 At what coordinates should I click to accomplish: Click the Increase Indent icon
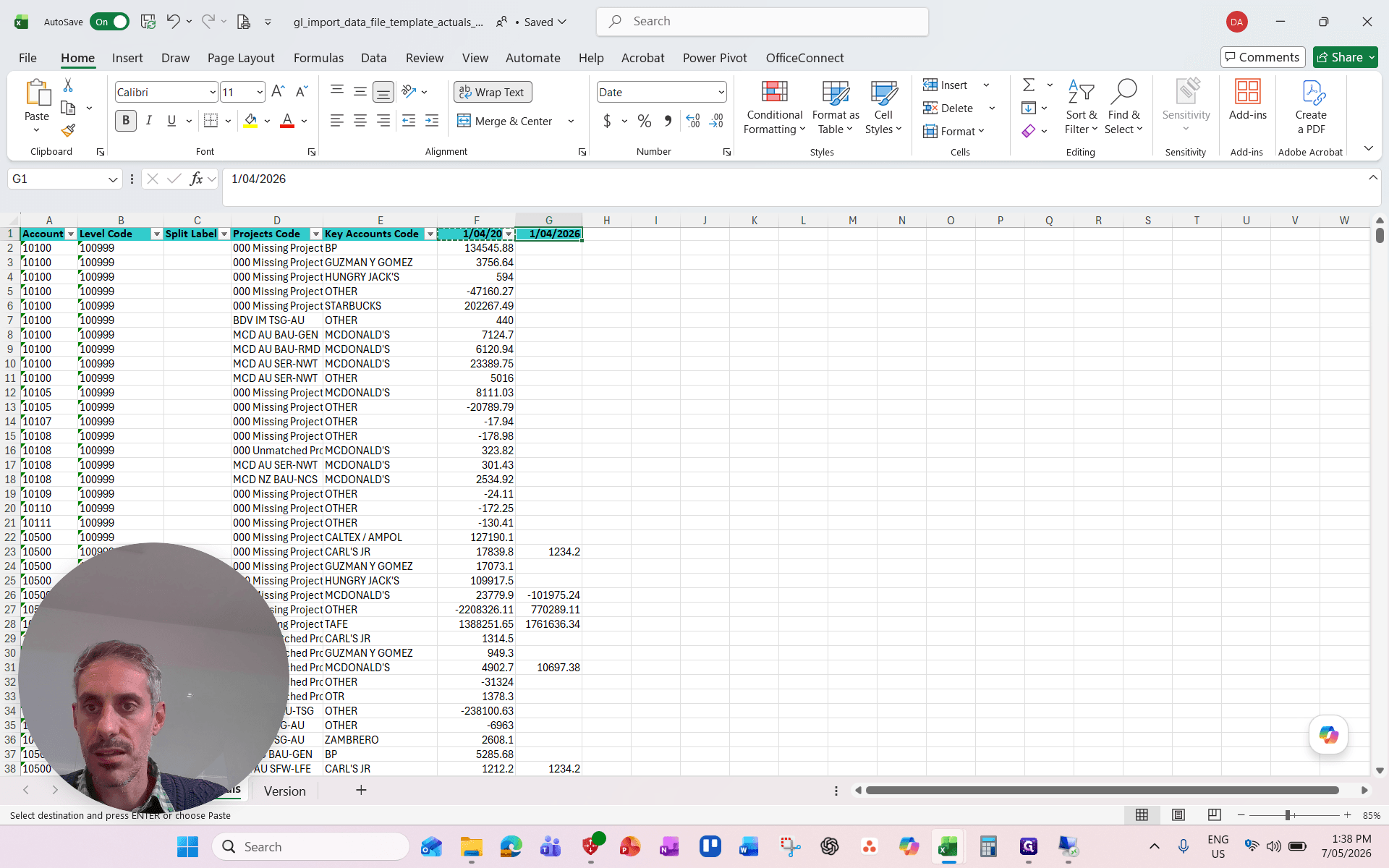coord(432,121)
